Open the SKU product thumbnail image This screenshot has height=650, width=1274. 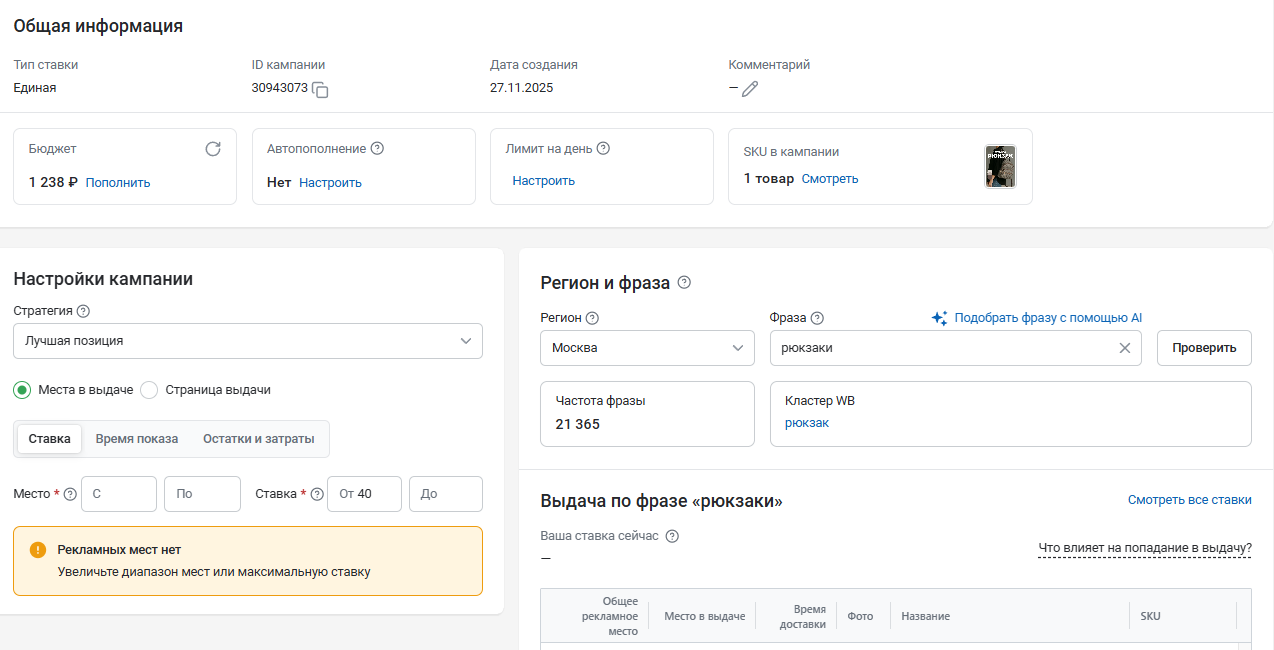click(x=1000, y=166)
